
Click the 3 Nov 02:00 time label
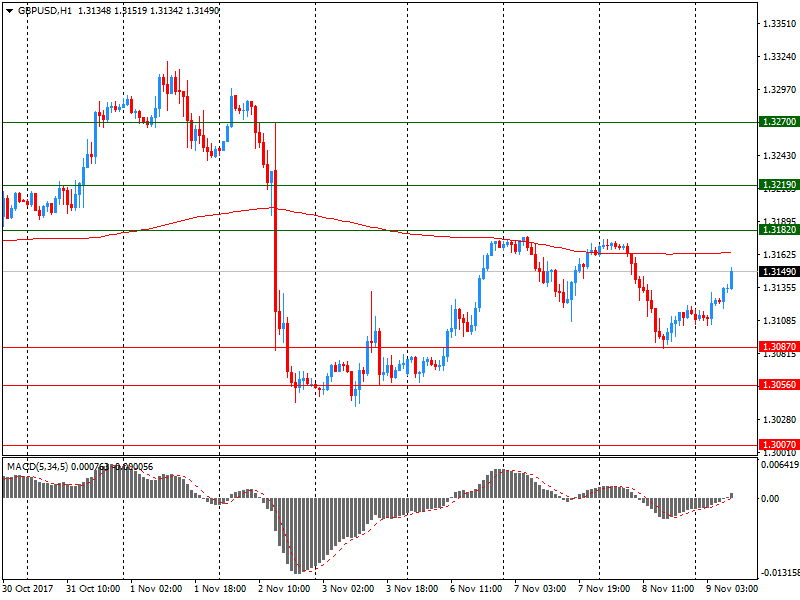(x=348, y=589)
